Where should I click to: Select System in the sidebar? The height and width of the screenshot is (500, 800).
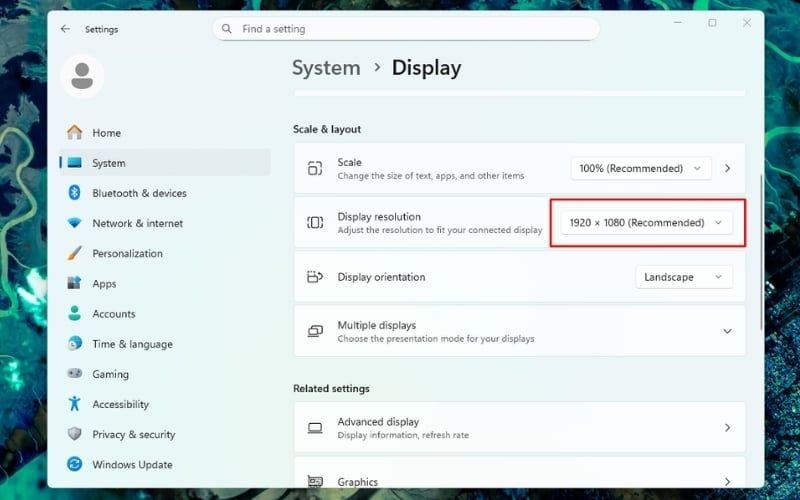pos(109,163)
